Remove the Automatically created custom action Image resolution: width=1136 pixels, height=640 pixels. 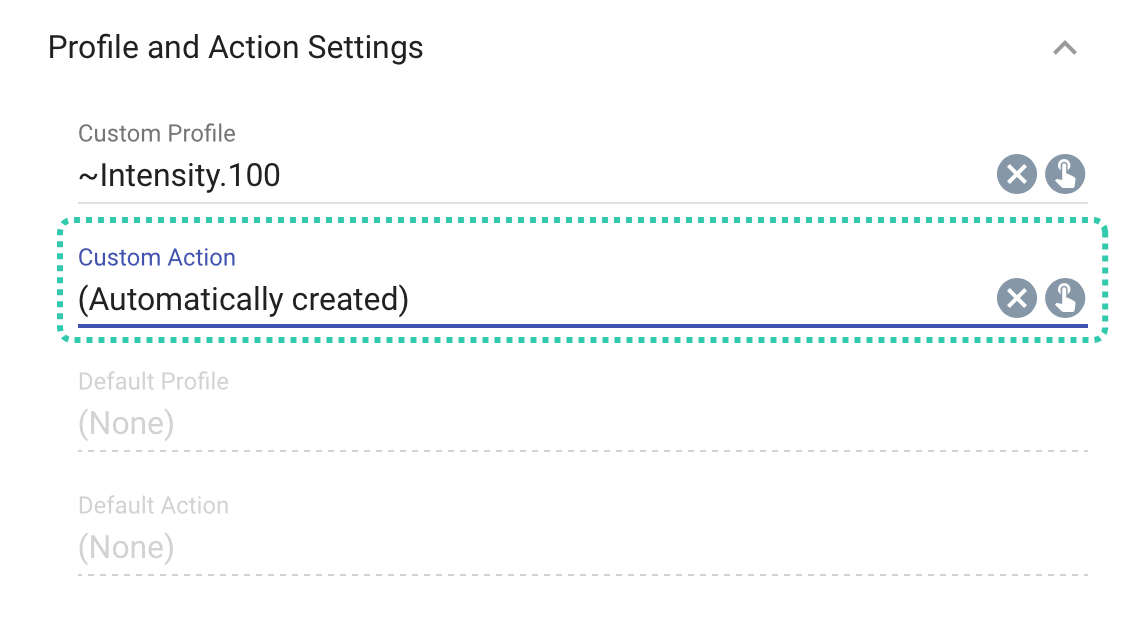coord(1016,298)
